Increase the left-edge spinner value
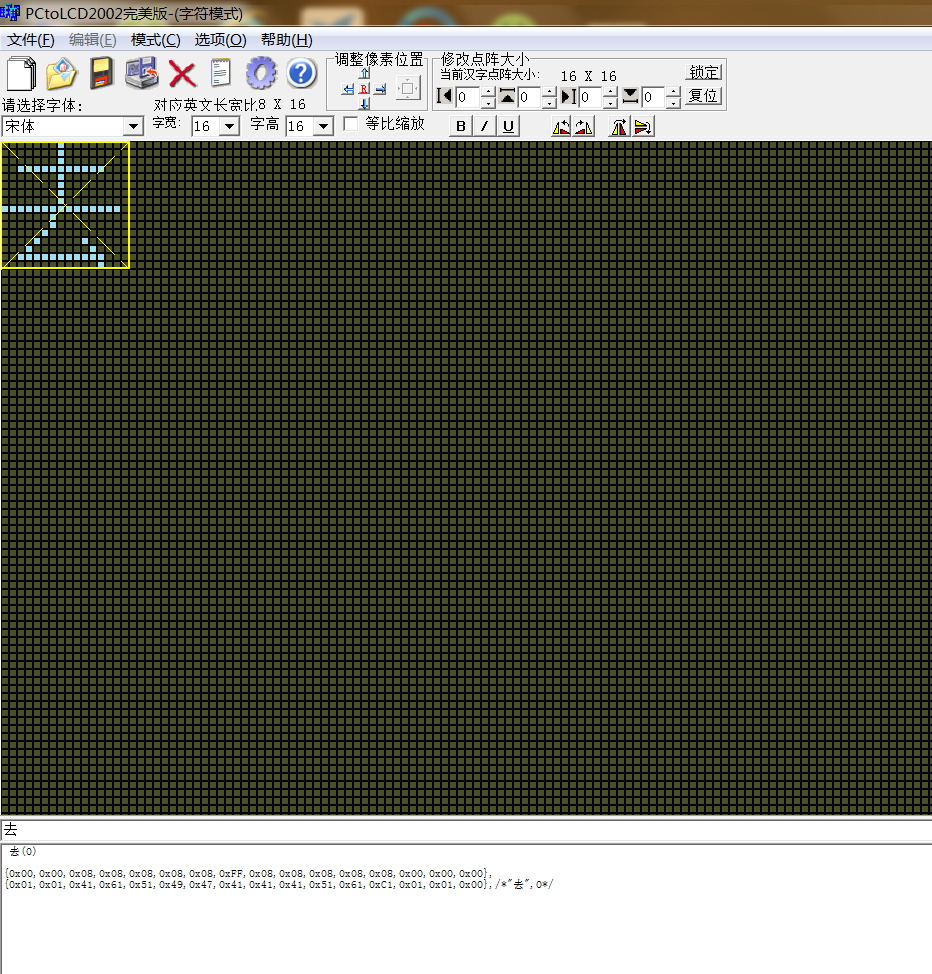 coord(488,91)
